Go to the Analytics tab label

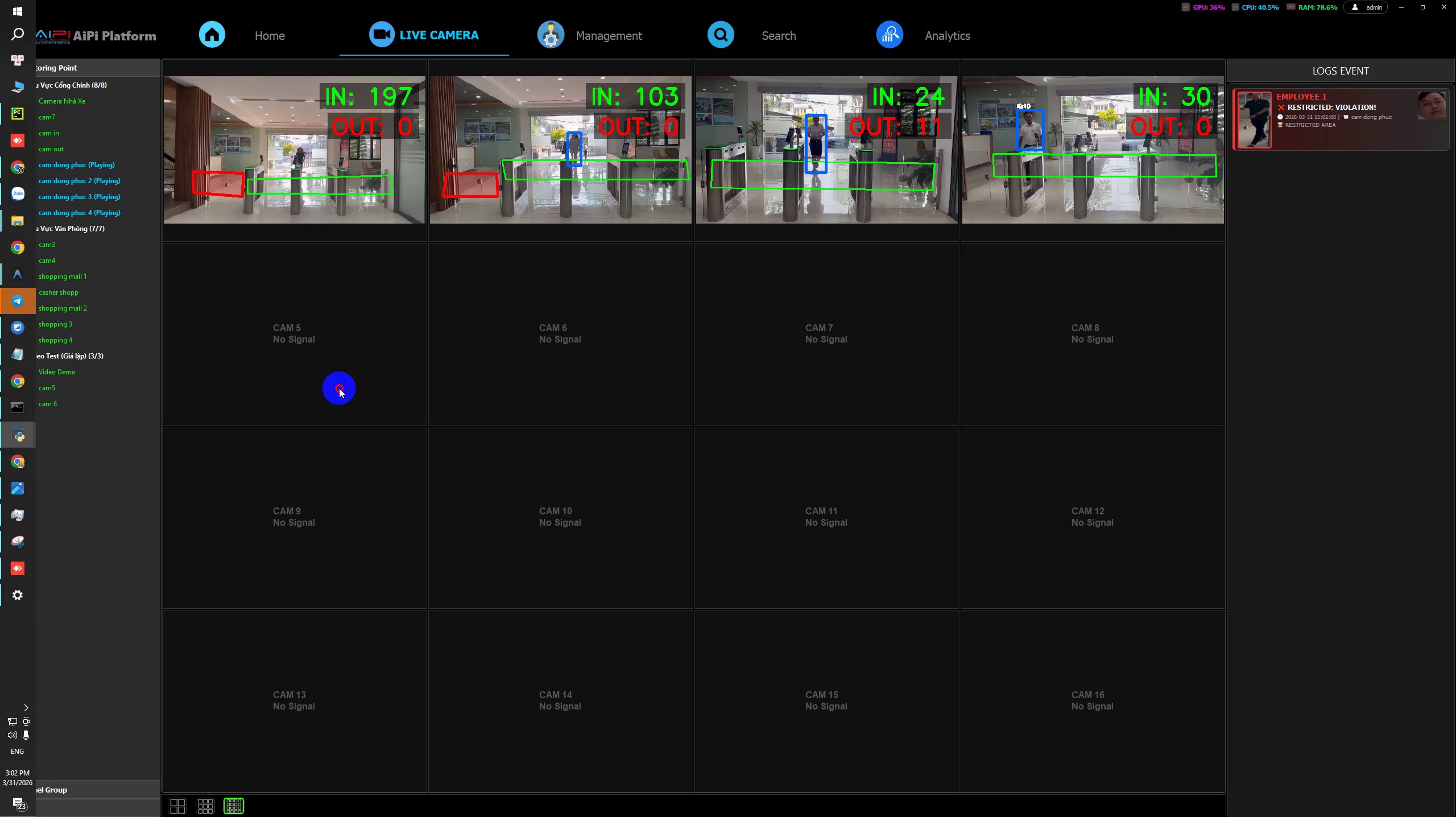tap(947, 35)
